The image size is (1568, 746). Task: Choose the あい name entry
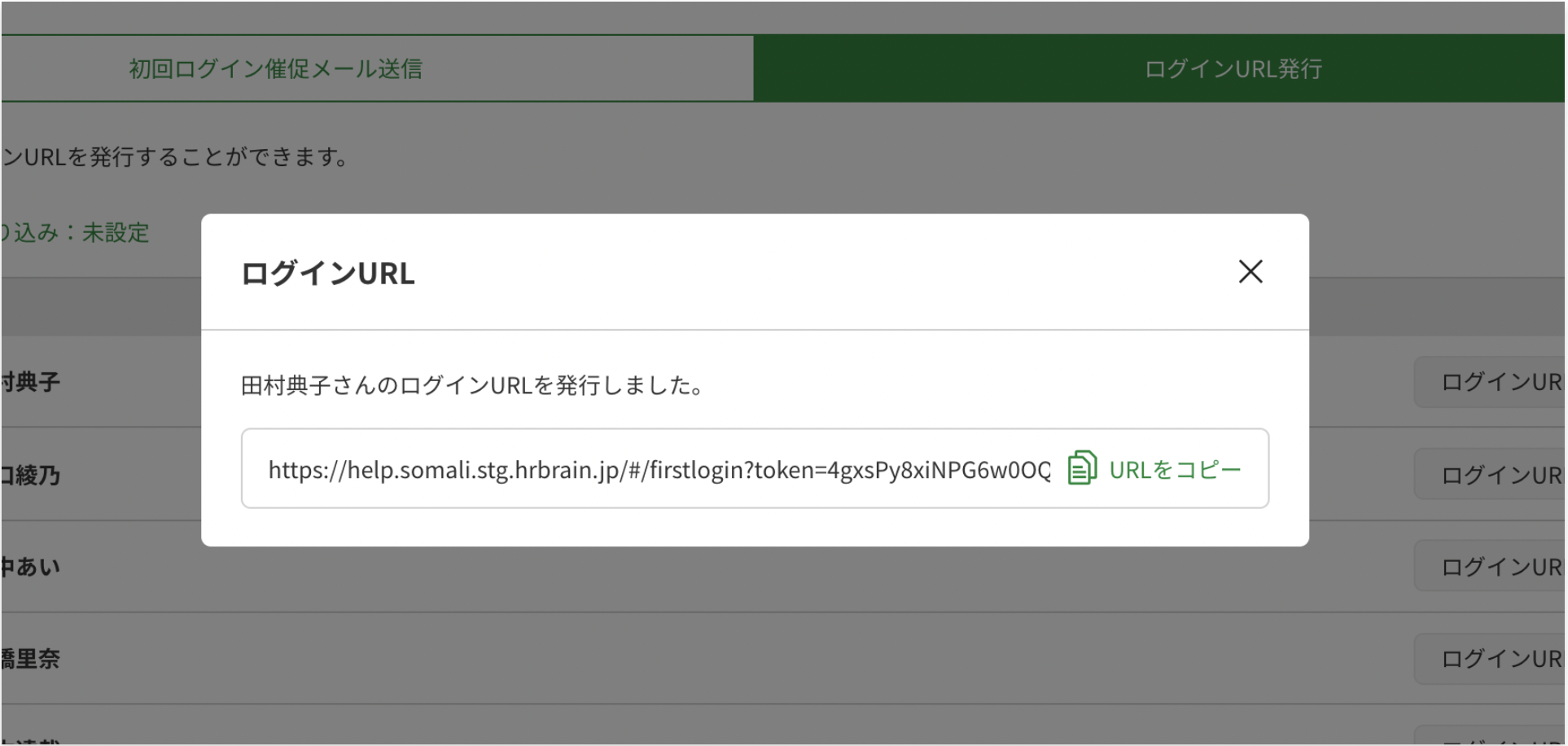point(31,567)
